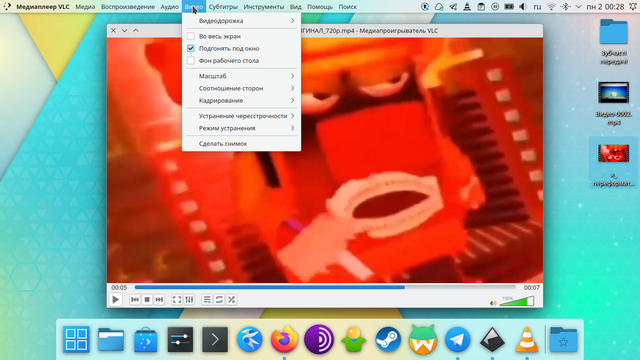Enable 'Фон рабочего стола' checkbox

191,60
